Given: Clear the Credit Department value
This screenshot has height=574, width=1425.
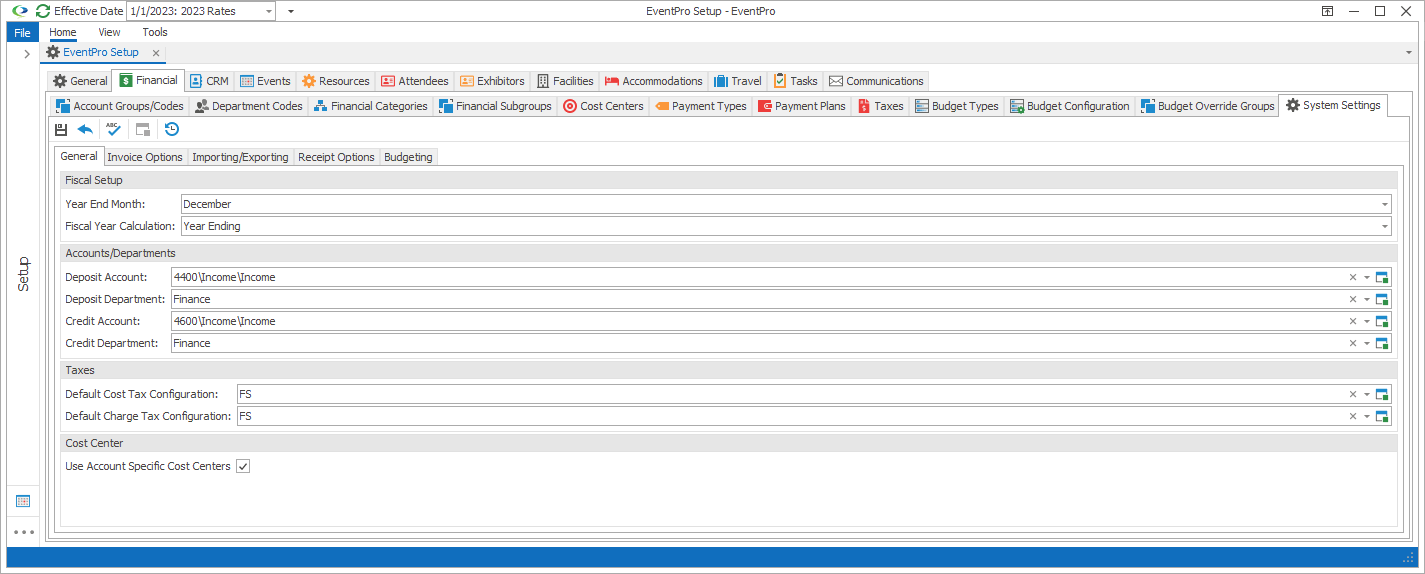Looking at the screenshot, I should coord(1353,343).
